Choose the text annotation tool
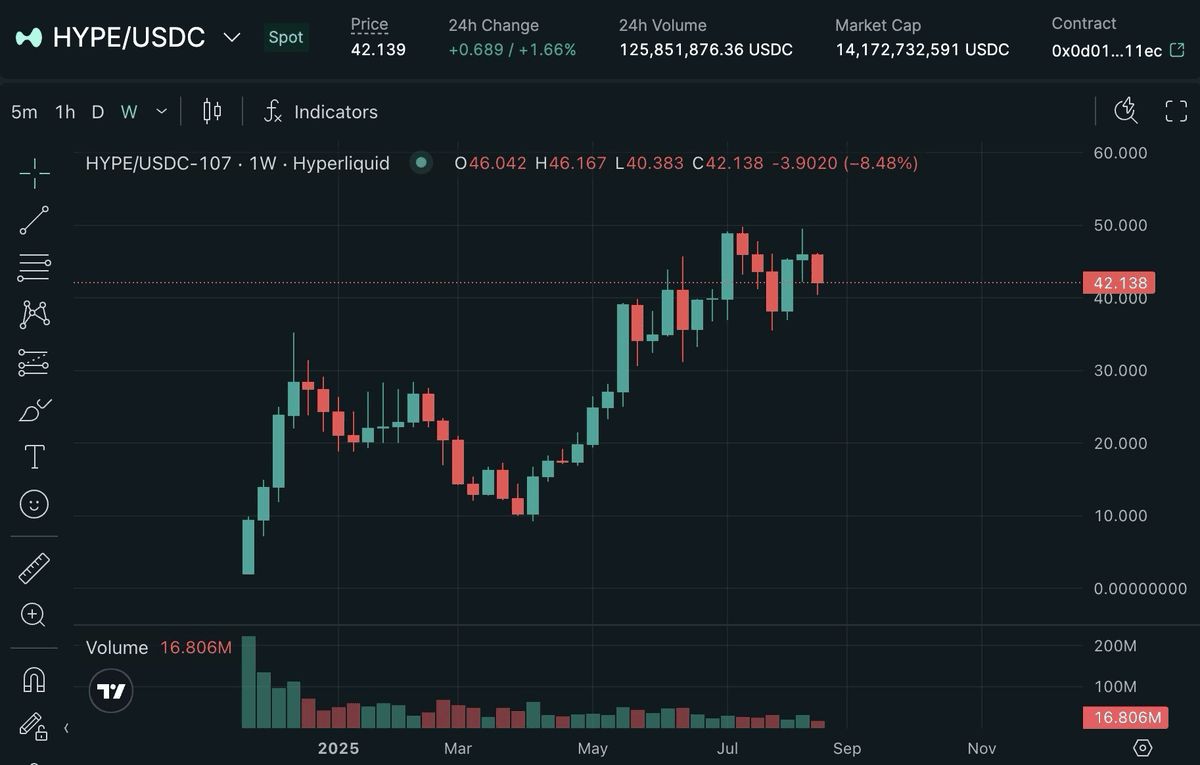This screenshot has width=1200, height=765. pos(34,457)
